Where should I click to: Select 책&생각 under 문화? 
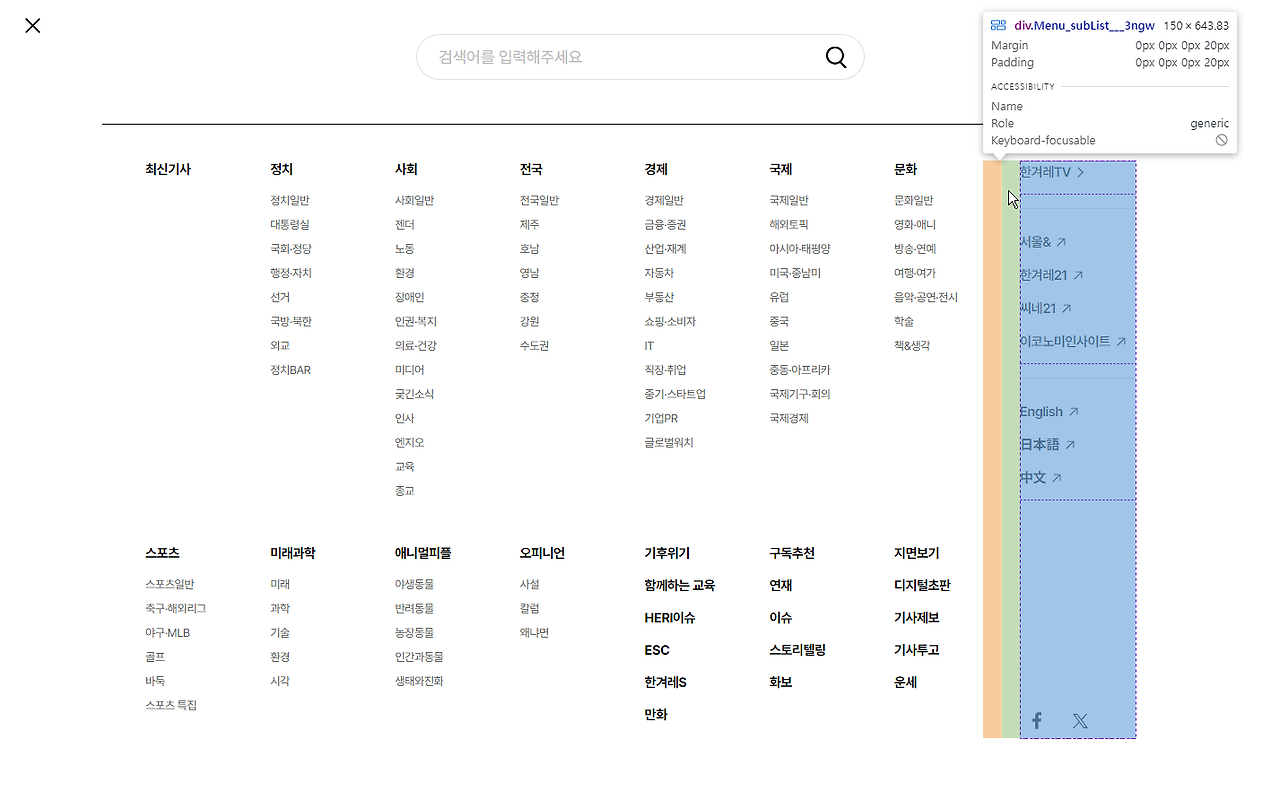(912, 346)
